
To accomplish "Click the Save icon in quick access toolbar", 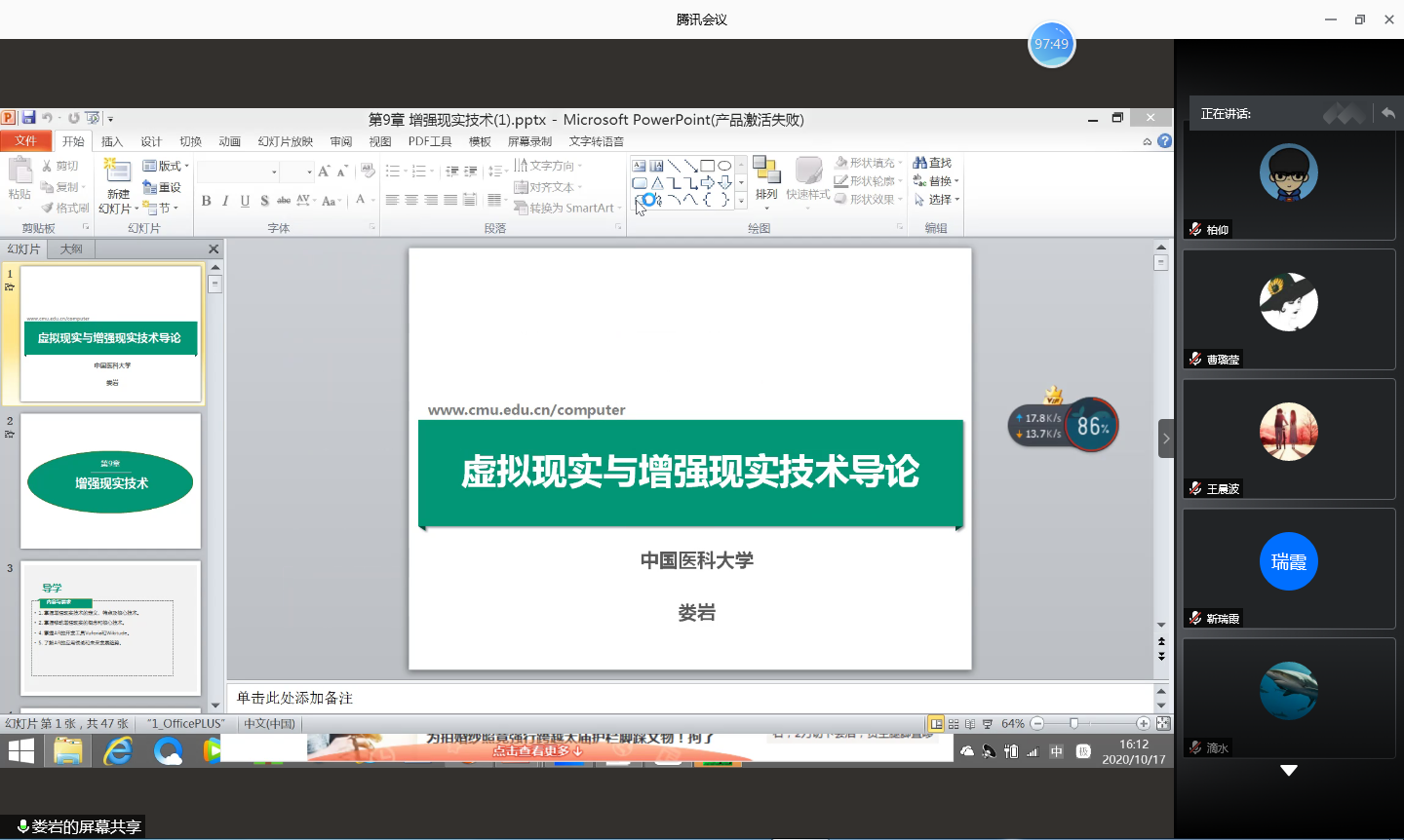I will click(28, 118).
